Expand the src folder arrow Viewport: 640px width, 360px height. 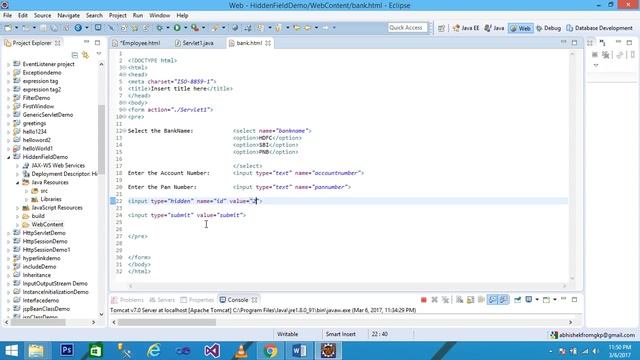[x=27, y=191]
